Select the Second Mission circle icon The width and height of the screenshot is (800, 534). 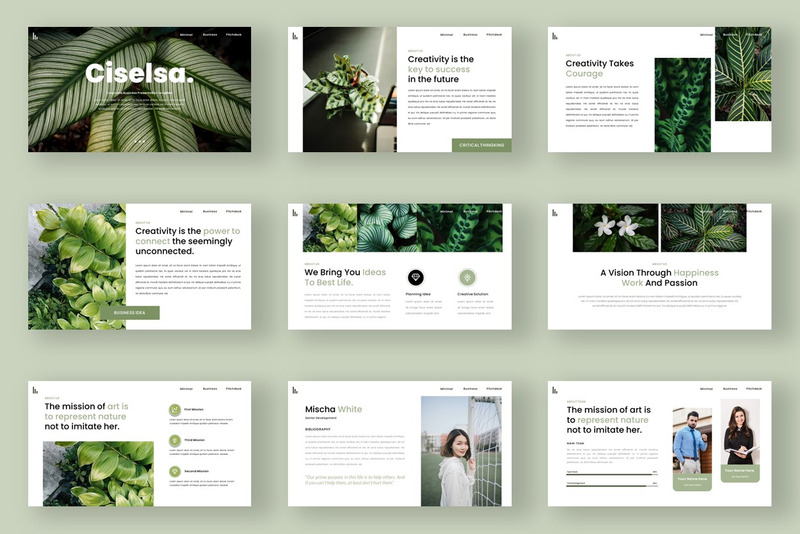175,471
